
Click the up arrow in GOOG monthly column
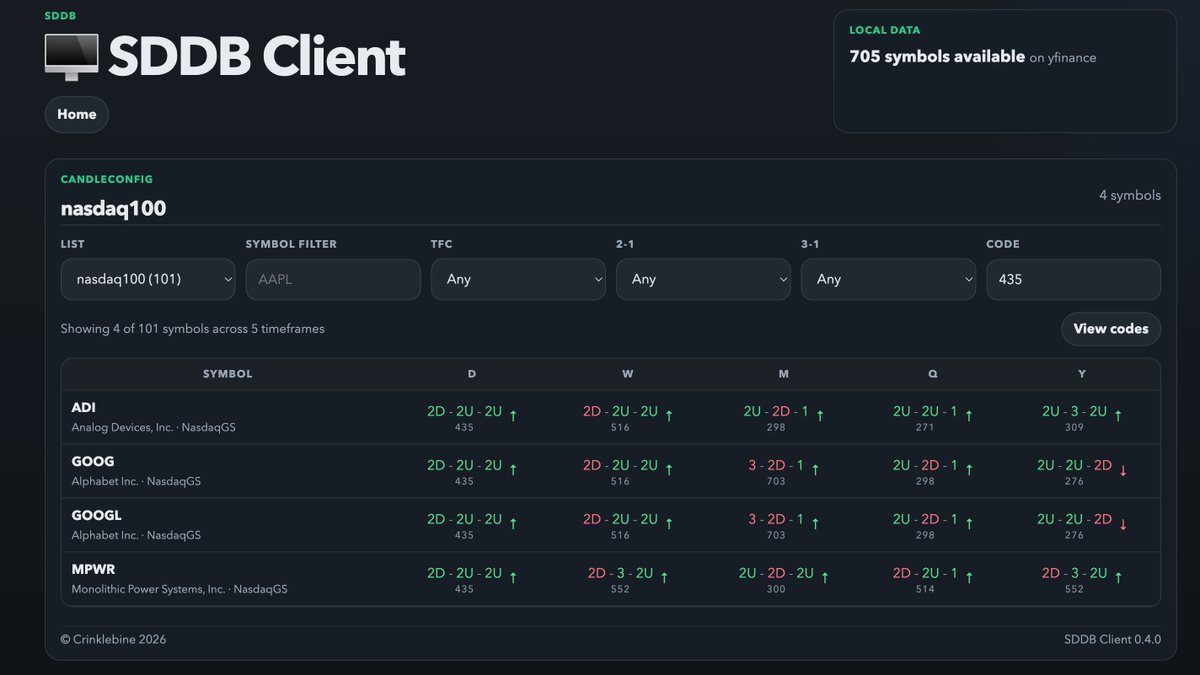[814, 469]
